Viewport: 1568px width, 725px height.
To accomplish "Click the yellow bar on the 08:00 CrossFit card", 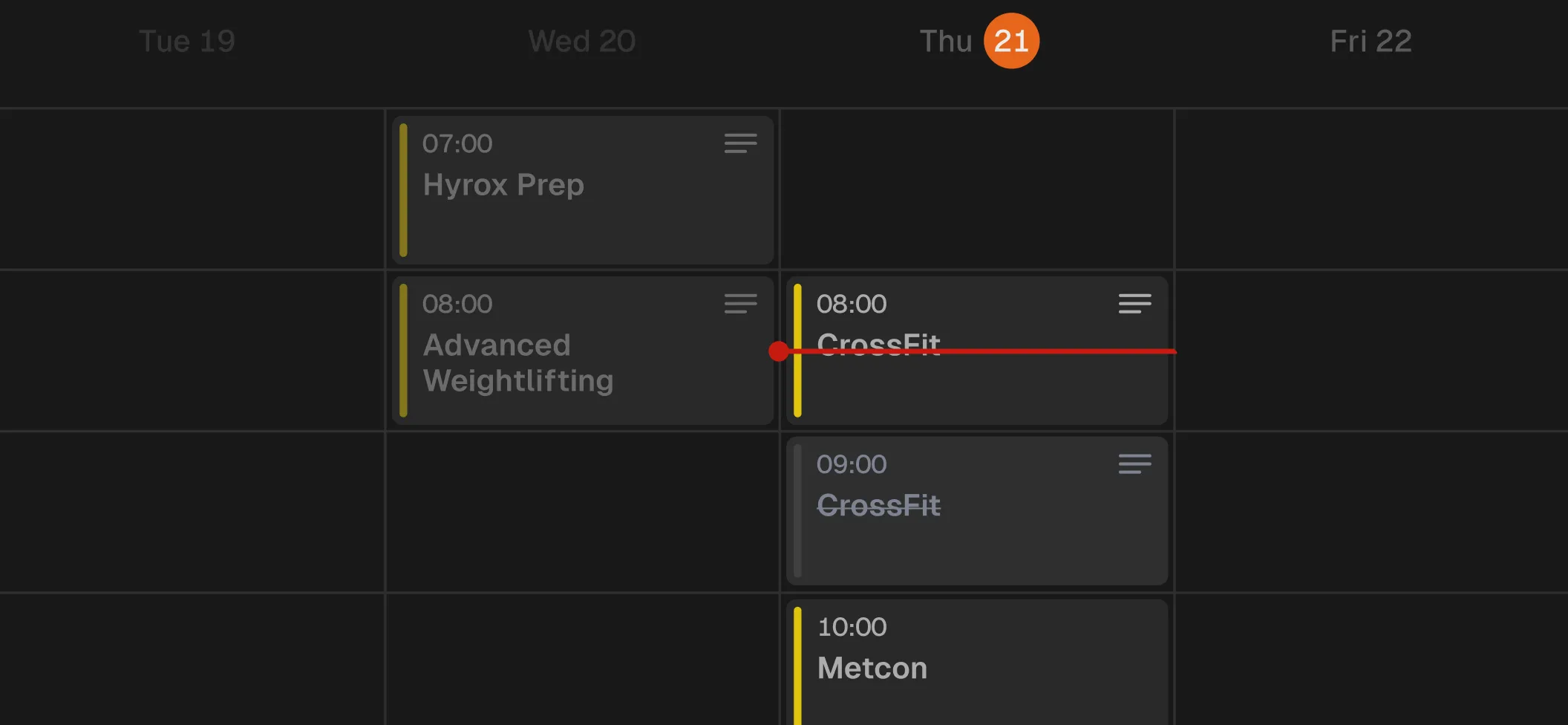I will [x=798, y=351].
